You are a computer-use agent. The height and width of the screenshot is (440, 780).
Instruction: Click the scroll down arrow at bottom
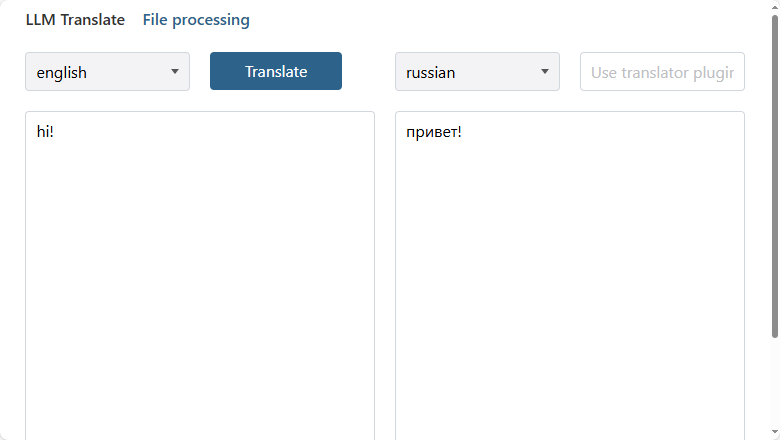click(774, 432)
